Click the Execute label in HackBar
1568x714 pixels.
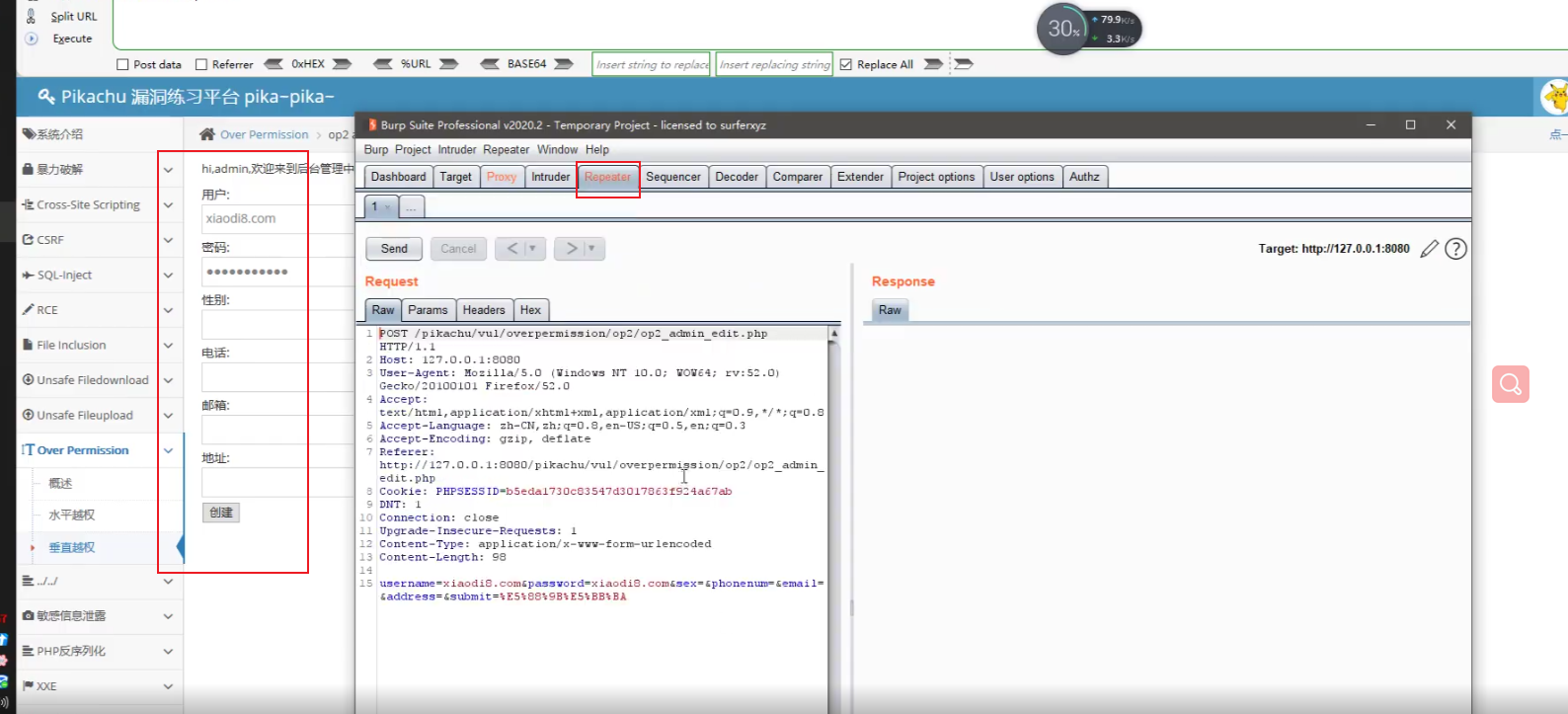(x=72, y=39)
